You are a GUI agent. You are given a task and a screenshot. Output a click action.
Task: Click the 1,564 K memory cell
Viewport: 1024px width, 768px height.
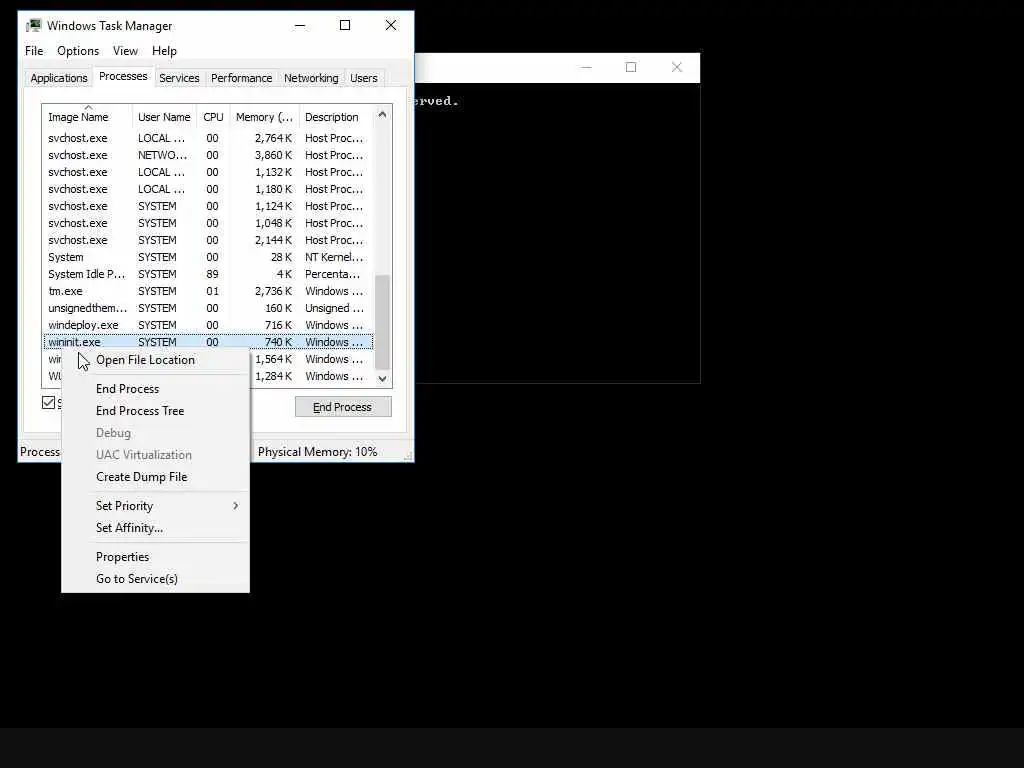(274, 359)
